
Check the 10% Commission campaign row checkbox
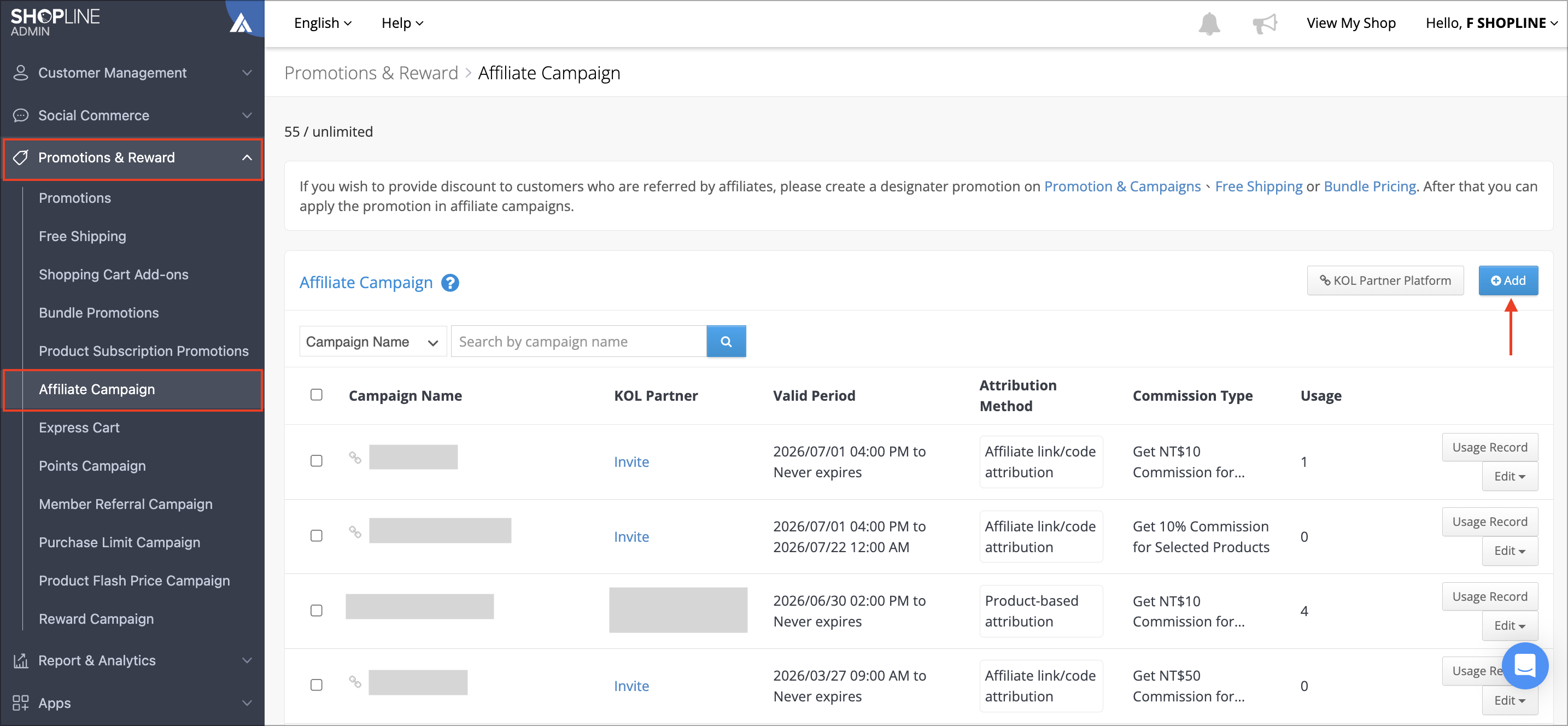[x=317, y=536]
